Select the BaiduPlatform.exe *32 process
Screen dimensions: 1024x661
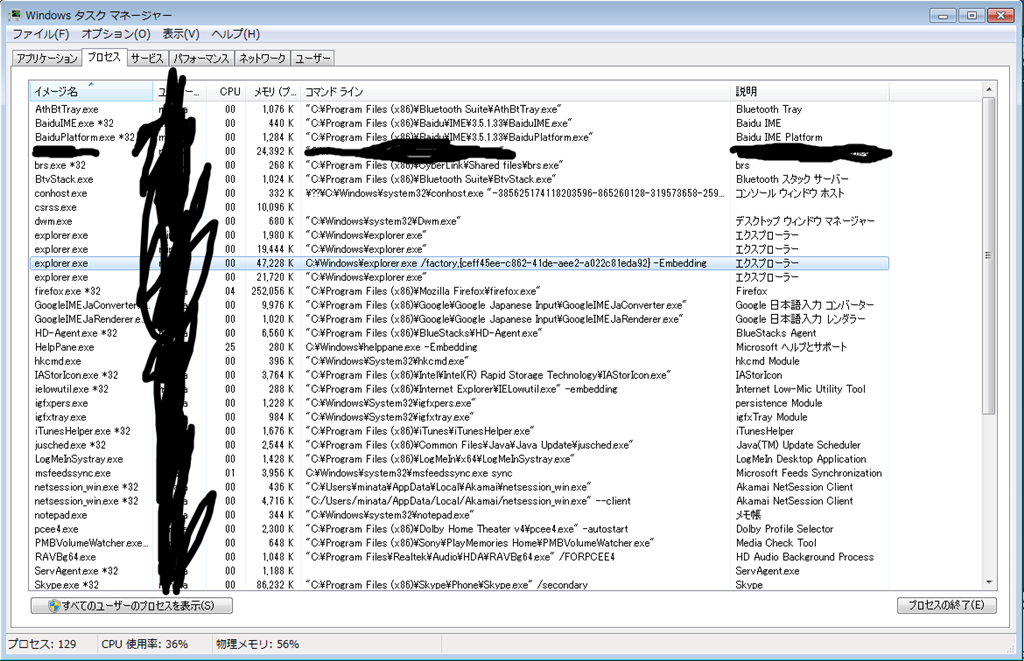point(459,137)
